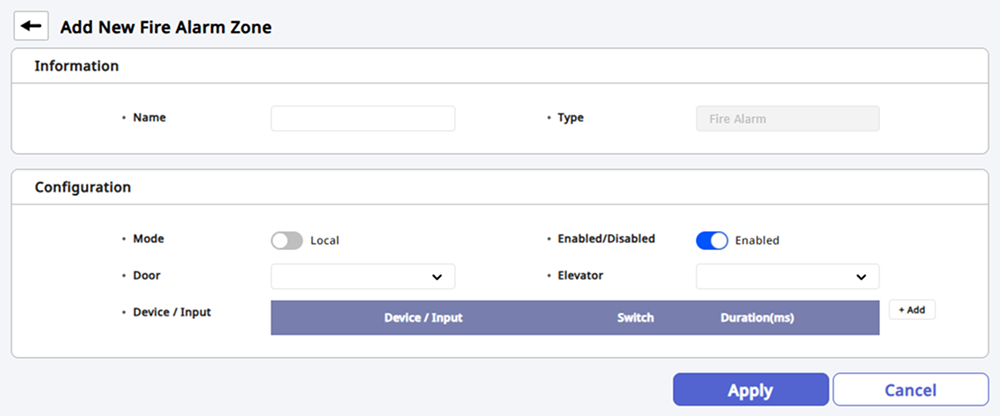Click the Device / Input column header
This screenshot has height=416, width=1000.
pyautogui.click(x=423, y=318)
